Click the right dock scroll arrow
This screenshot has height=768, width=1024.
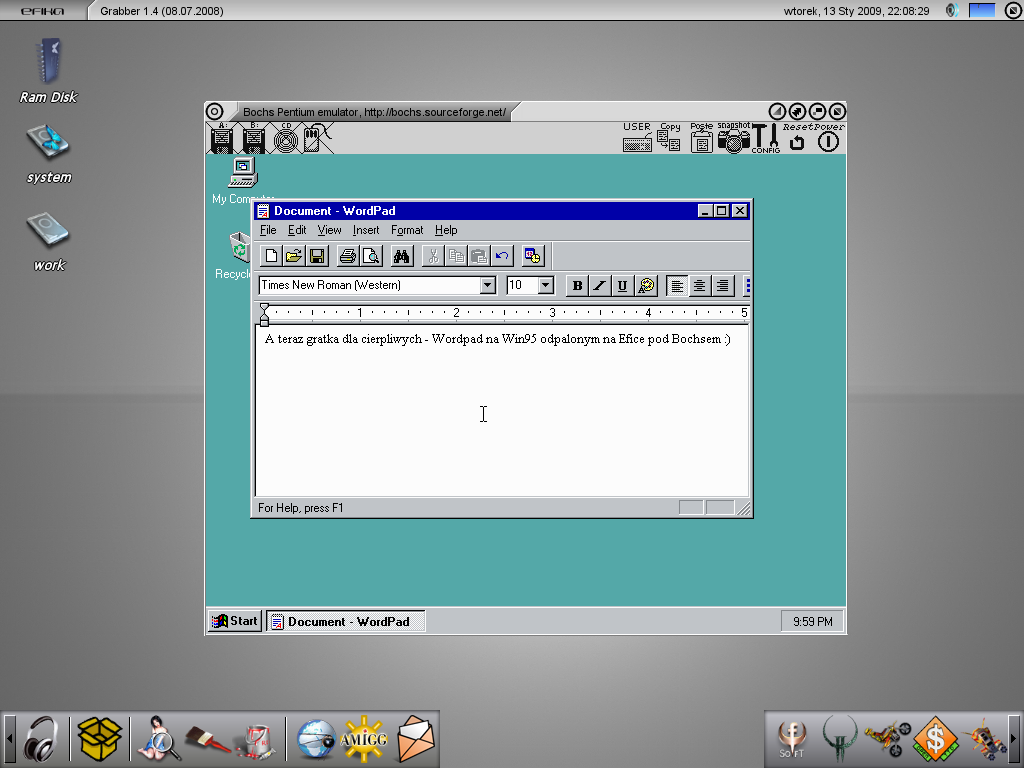click(x=1014, y=739)
